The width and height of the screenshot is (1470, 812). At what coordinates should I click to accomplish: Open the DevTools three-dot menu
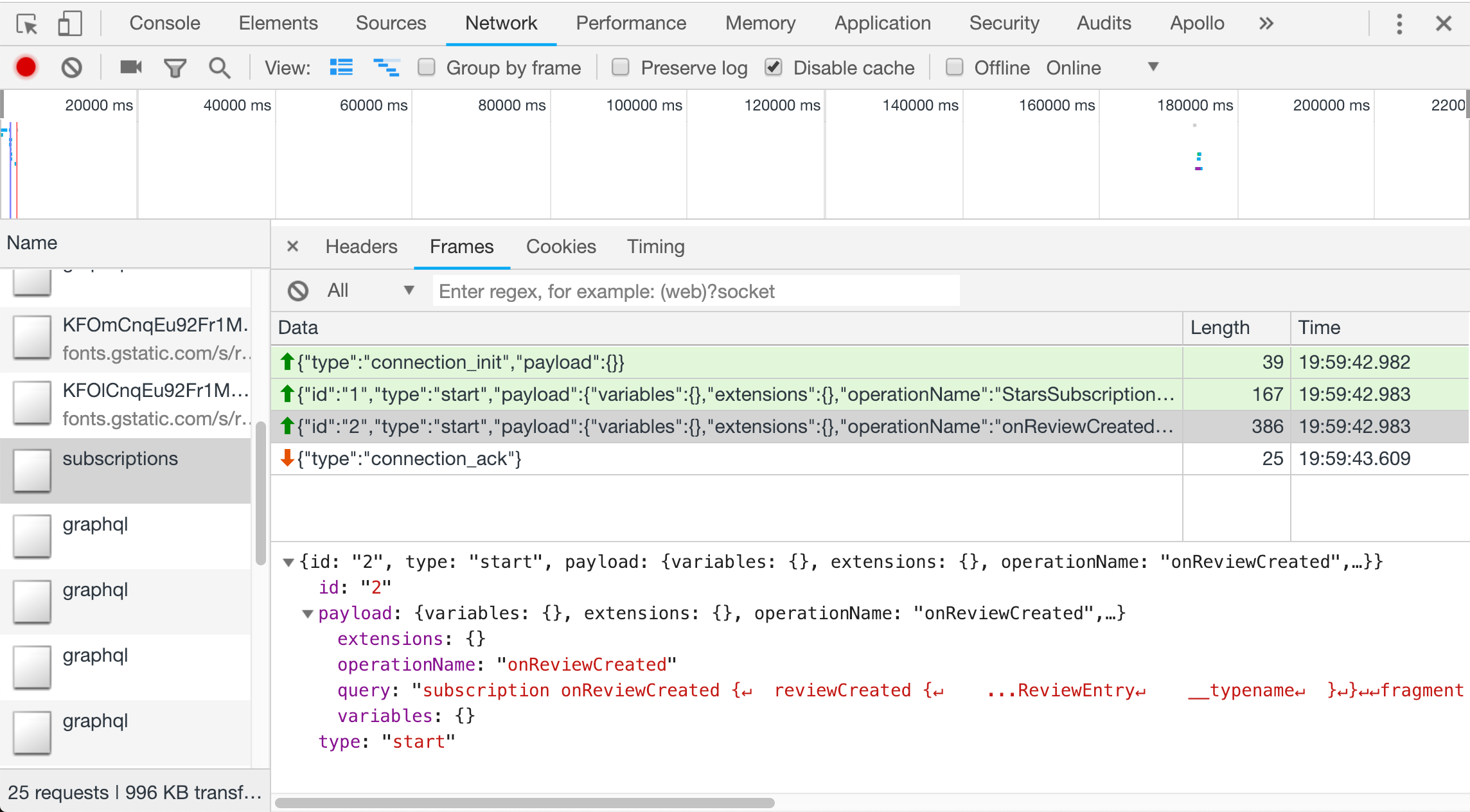(x=1399, y=24)
